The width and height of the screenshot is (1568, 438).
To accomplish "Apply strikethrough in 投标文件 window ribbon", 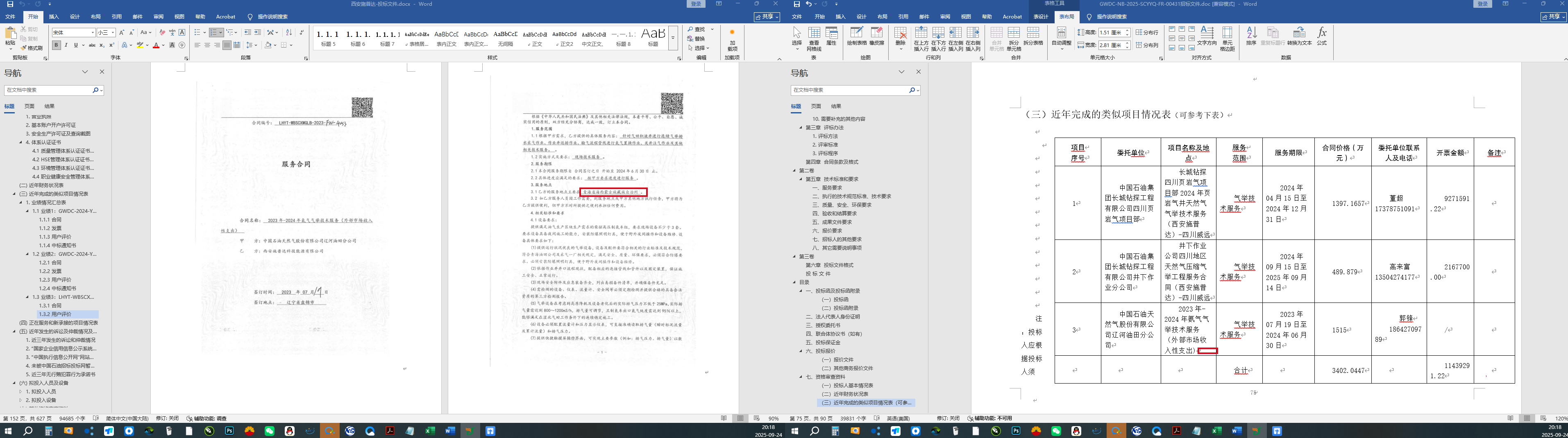I will coord(92,45).
